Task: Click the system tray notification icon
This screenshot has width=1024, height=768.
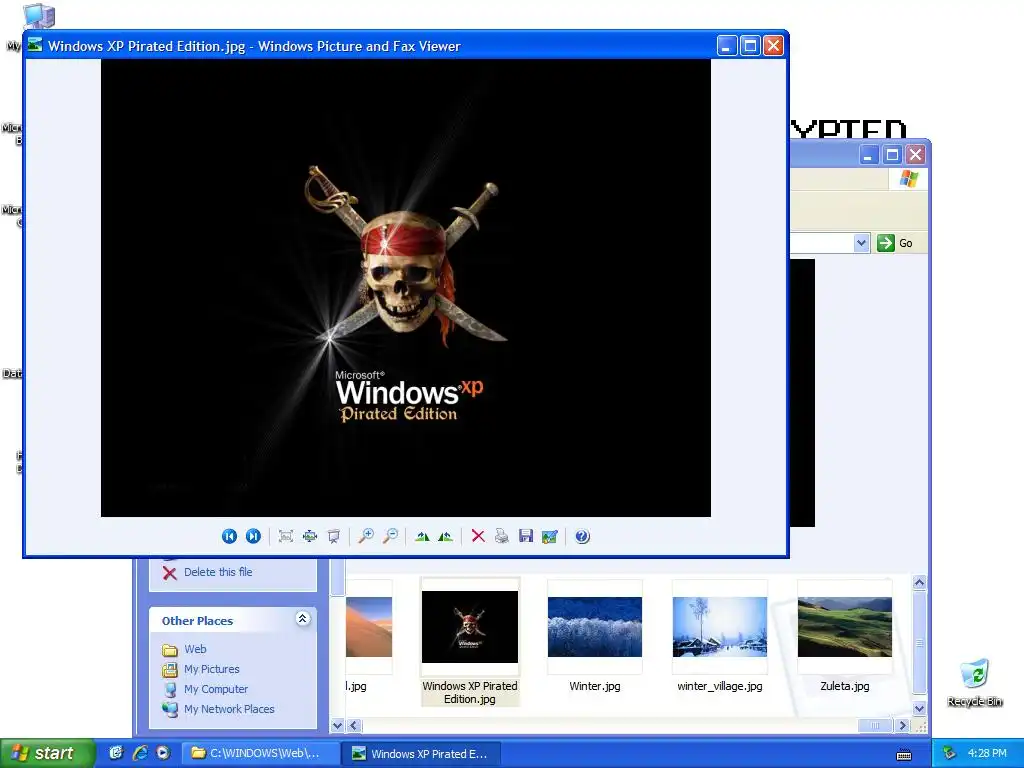Action: [949, 753]
